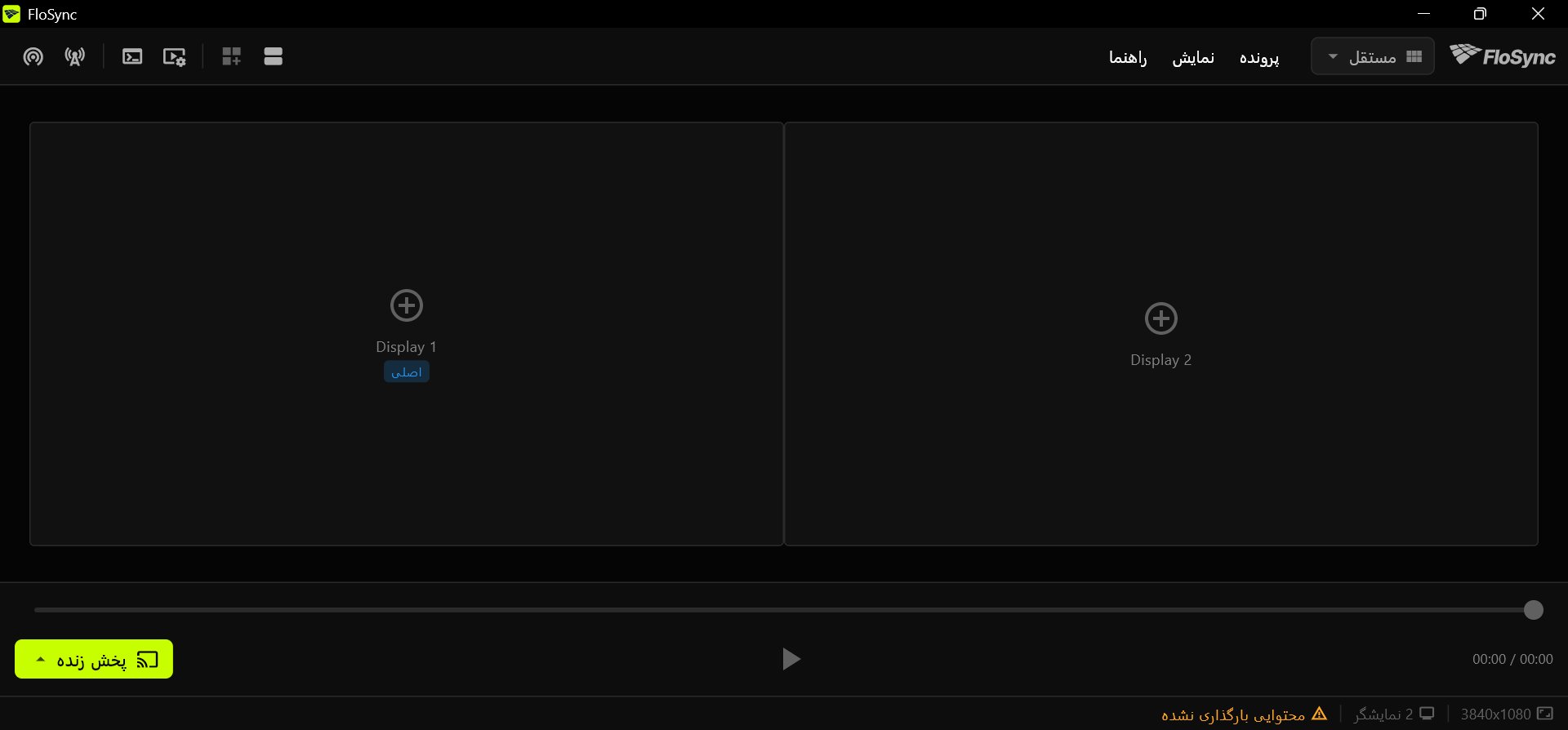Image resolution: width=1568 pixels, height=730 pixels.
Task: Click the timeline slider handle
Action: click(x=1534, y=610)
